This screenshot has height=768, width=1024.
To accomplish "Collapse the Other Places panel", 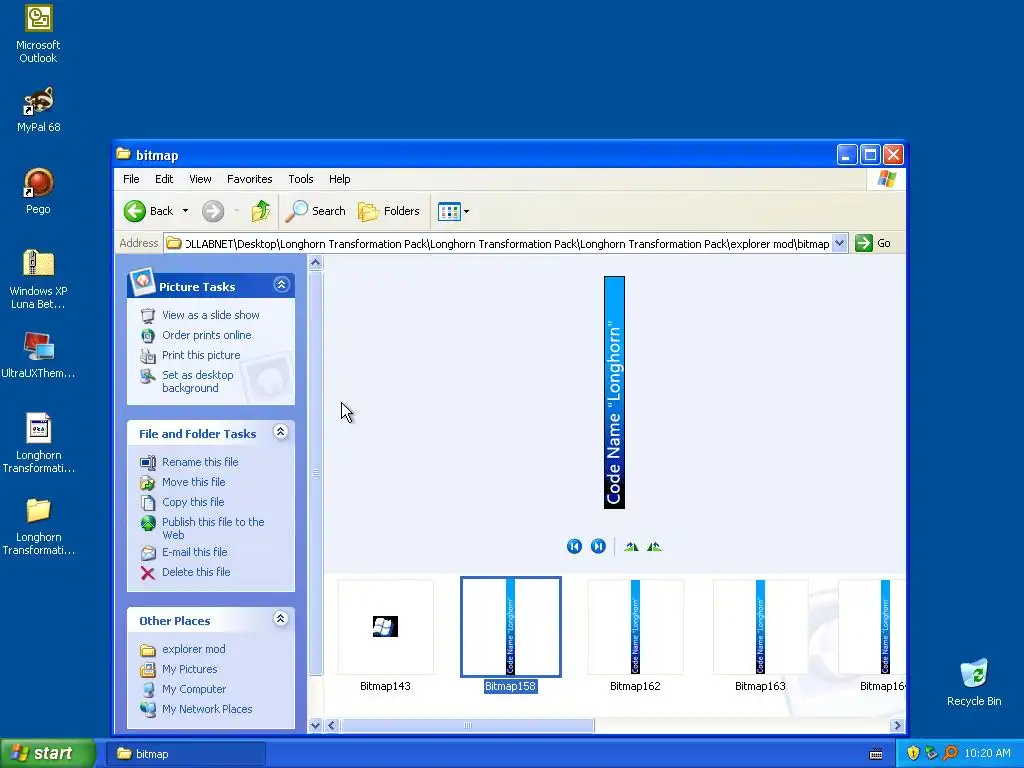I will 281,618.
